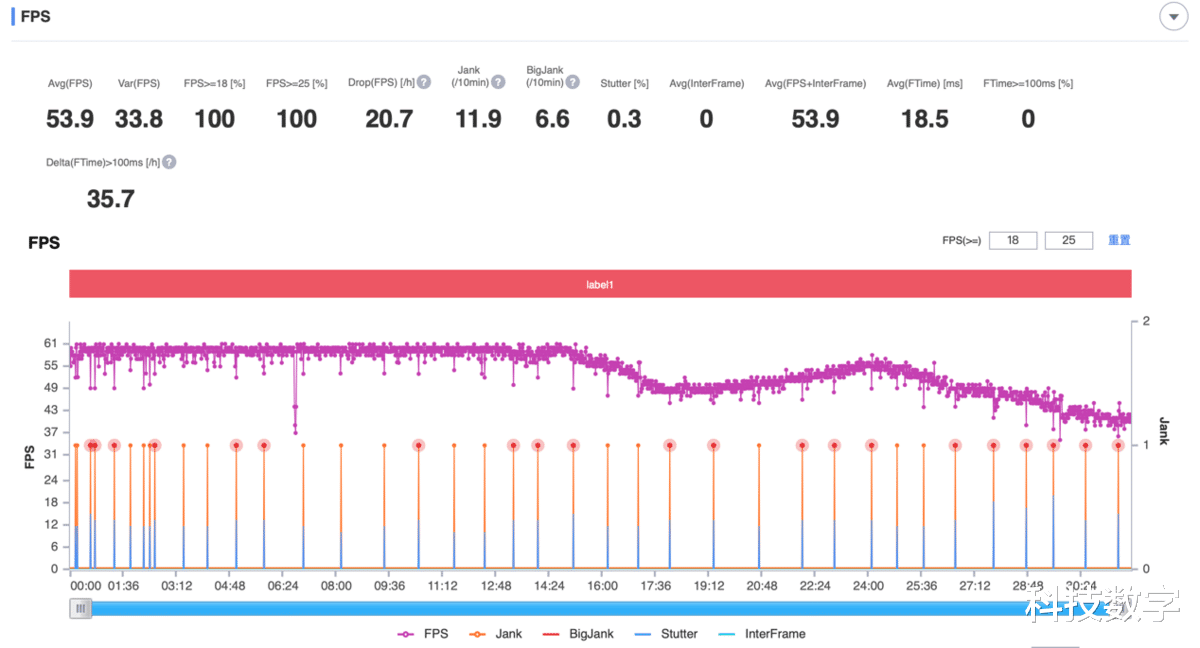
Task: Select the red label1 bar
Action: [600, 284]
